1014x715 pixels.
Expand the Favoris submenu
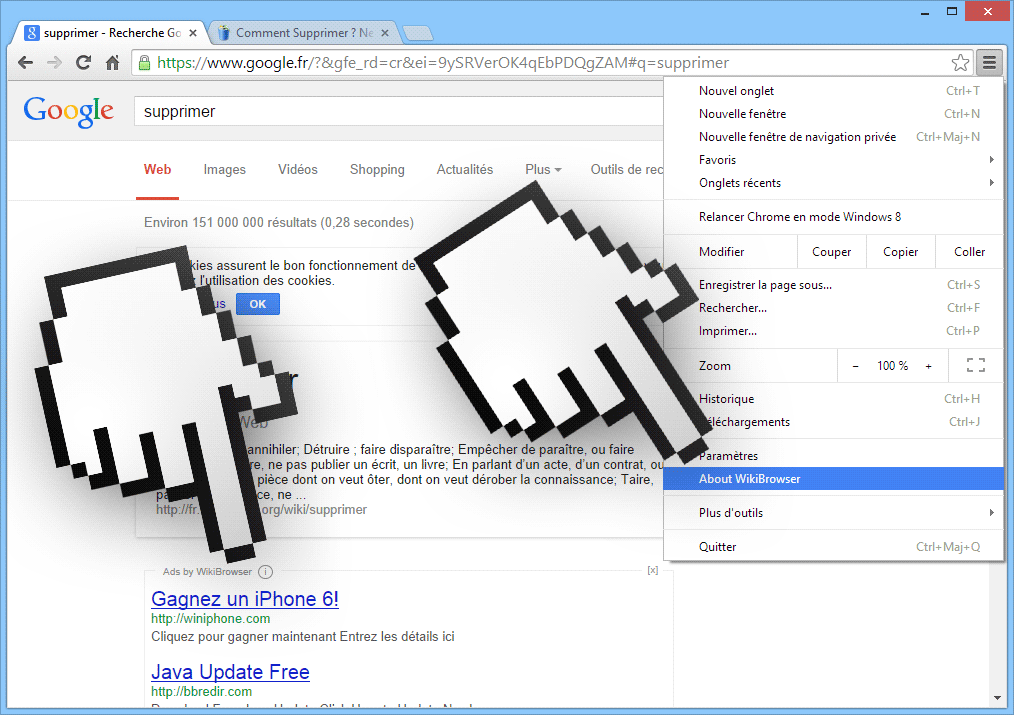click(833, 160)
